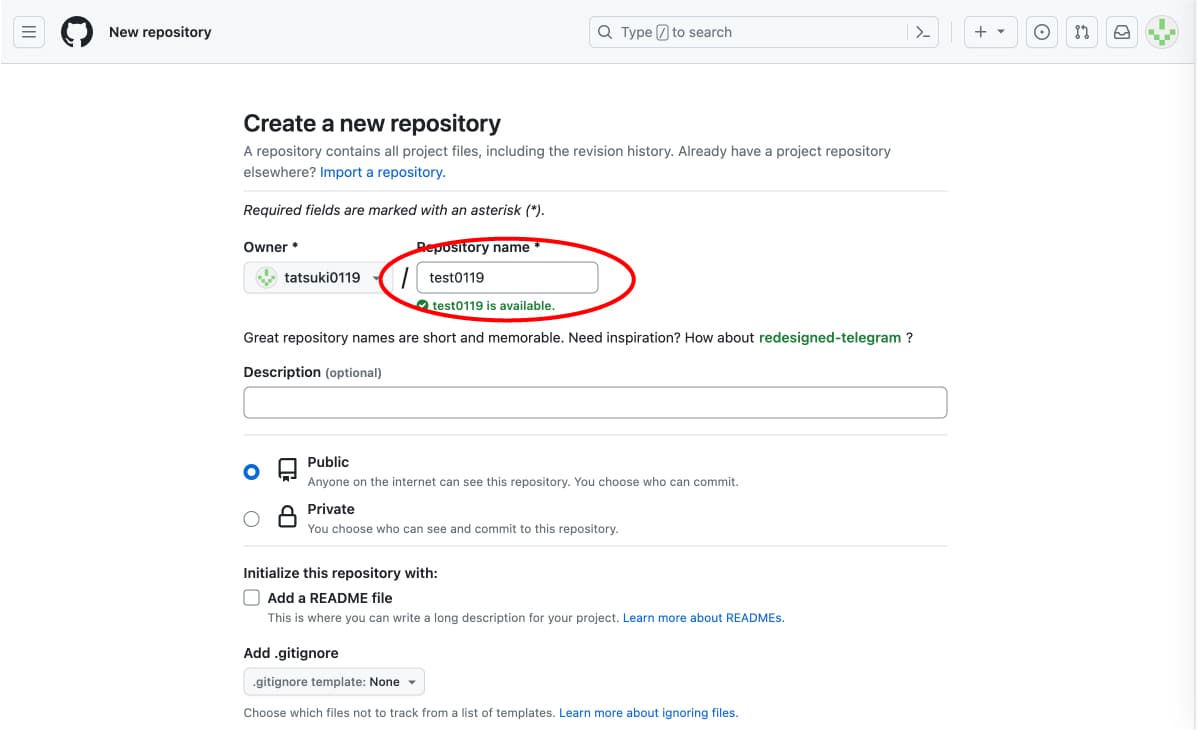The image size is (1197, 730).
Task: Open your profile avatar menu
Action: click(x=1161, y=31)
